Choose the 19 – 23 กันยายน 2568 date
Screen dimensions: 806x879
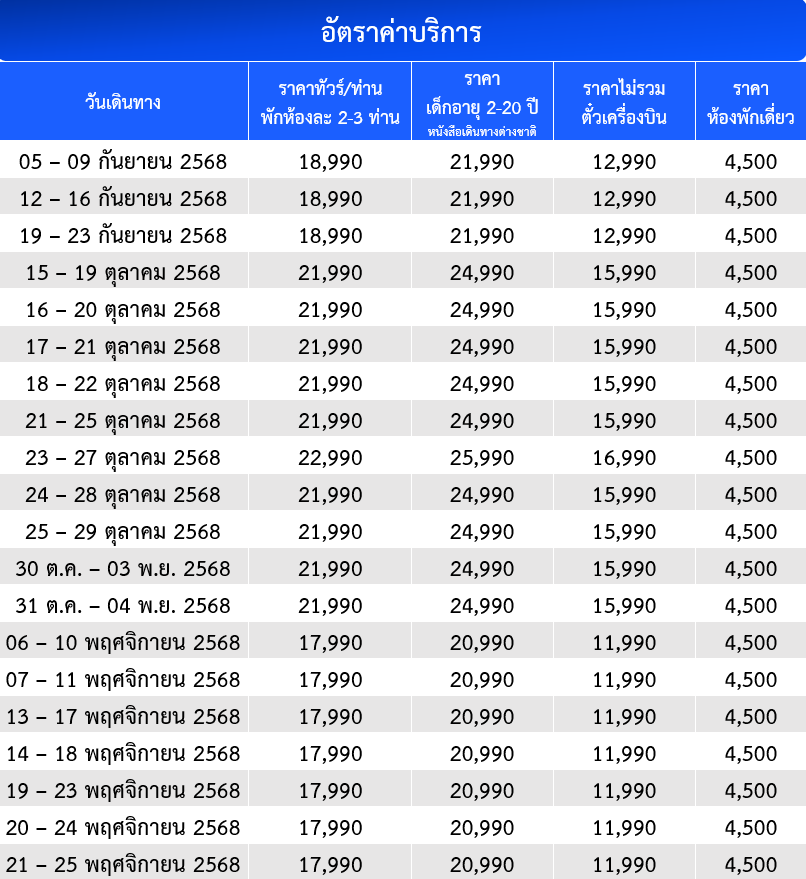click(x=123, y=236)
